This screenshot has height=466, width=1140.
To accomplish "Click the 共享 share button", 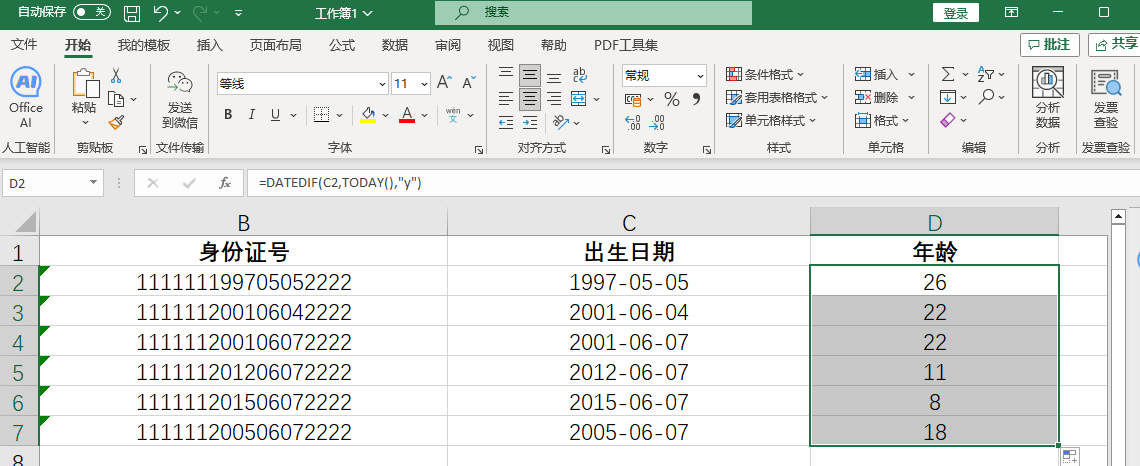I will 1116,44.
